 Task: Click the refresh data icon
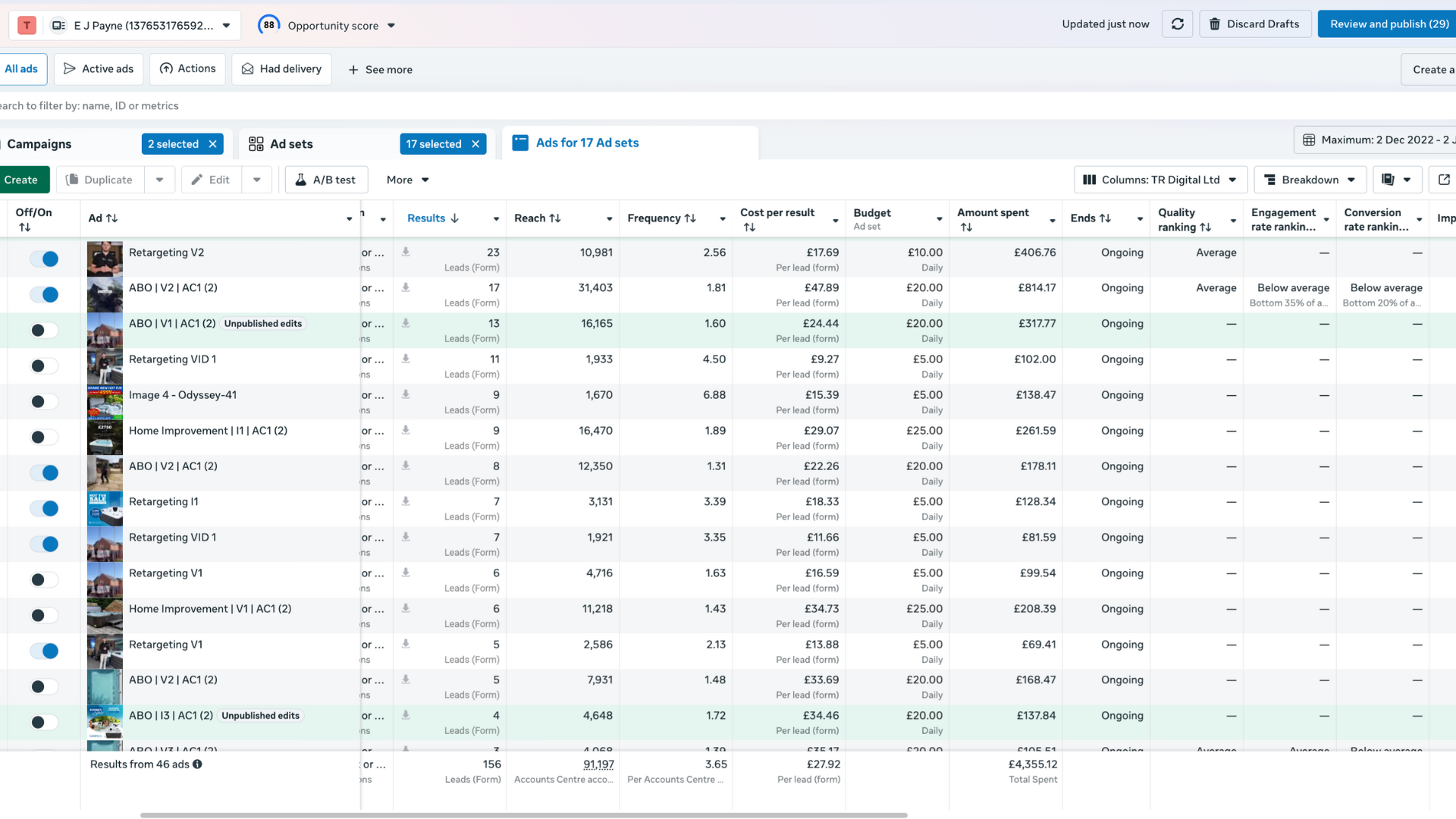pyautogui.click(x=1177, y=24)
